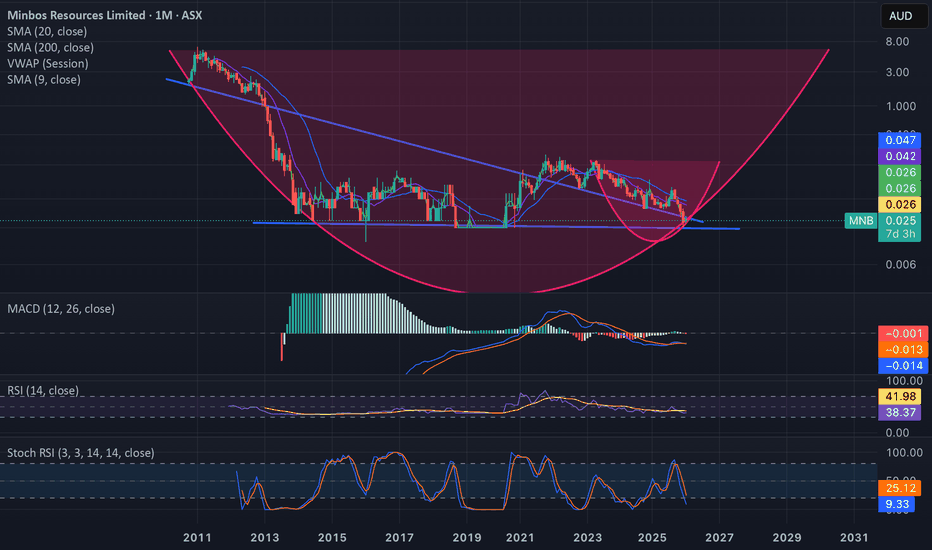Open the MACD (12, 26, close) indicator label
The image size is (932, 550).
(60, 309)
